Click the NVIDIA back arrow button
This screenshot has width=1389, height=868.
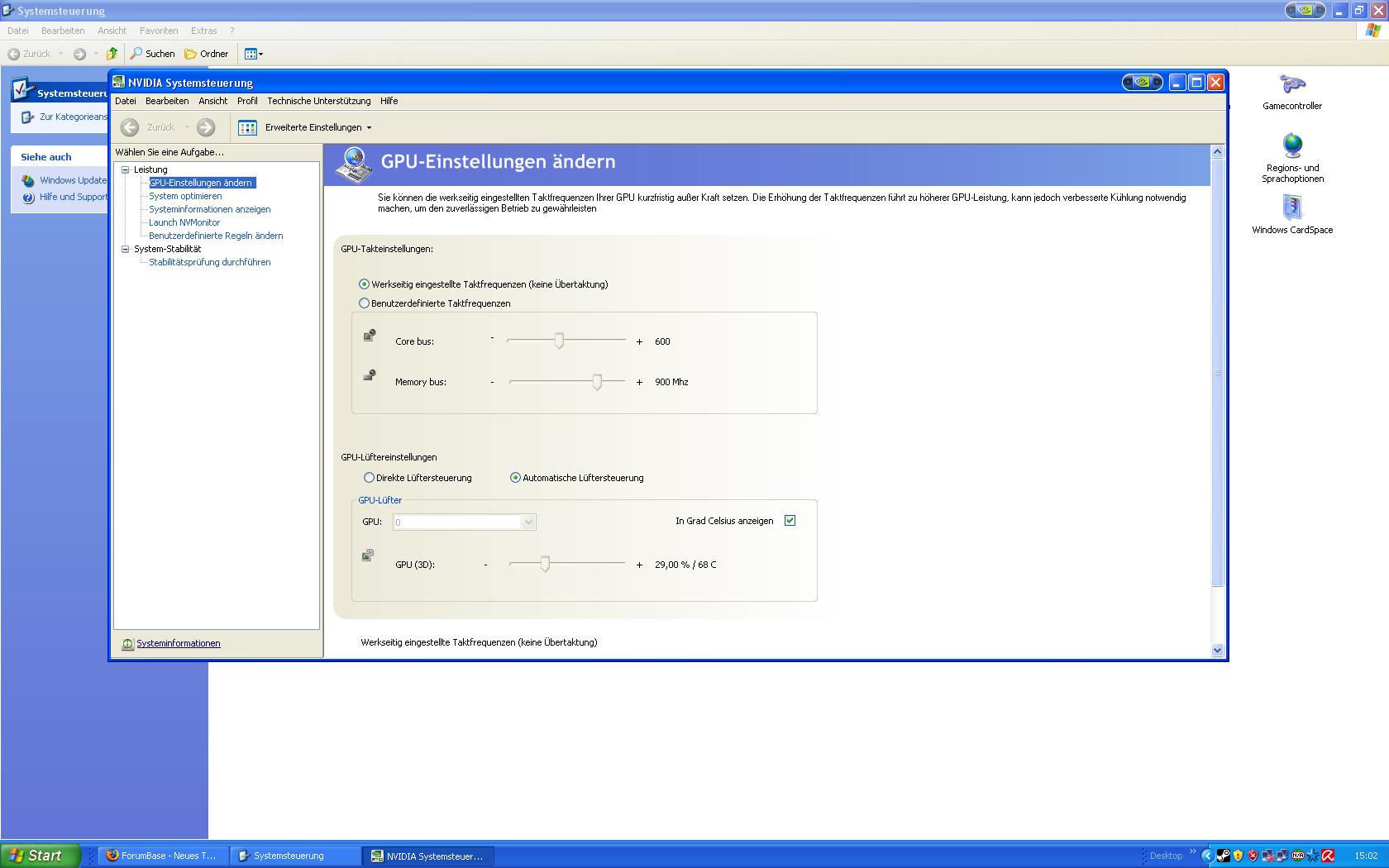(x=130, y=127)
